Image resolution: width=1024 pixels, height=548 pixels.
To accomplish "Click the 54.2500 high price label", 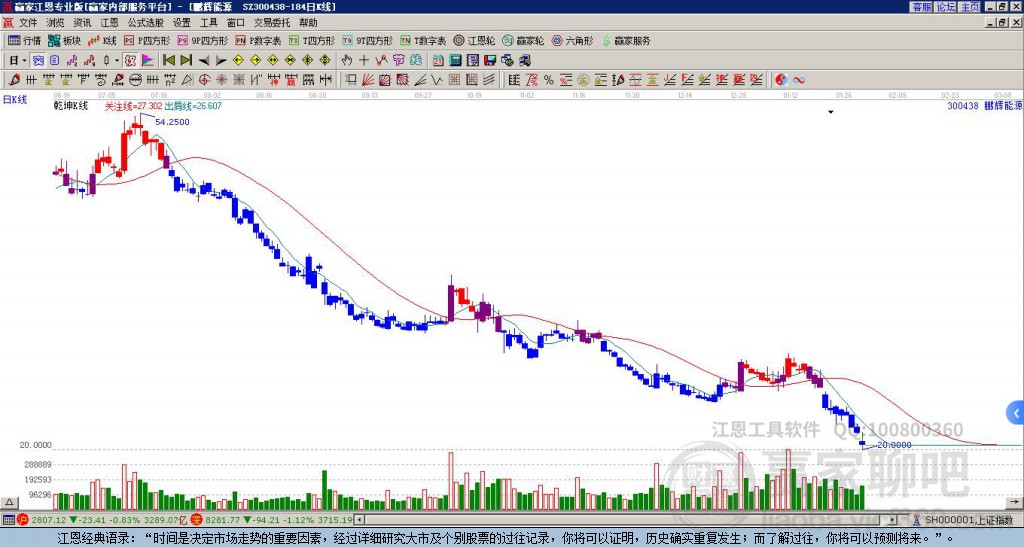I will 172,122.
